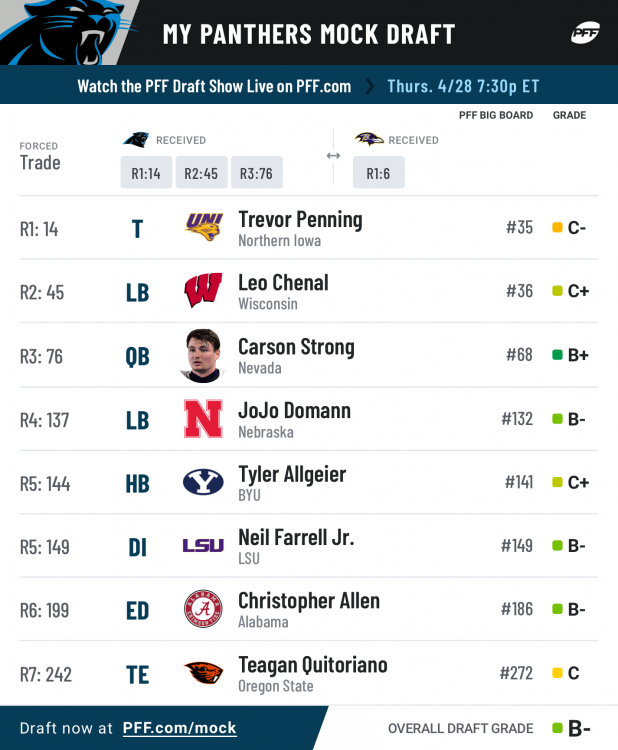The image size is (618, 750).
Task: Click the Nebraska N logo
Action: tap(203, 419)
